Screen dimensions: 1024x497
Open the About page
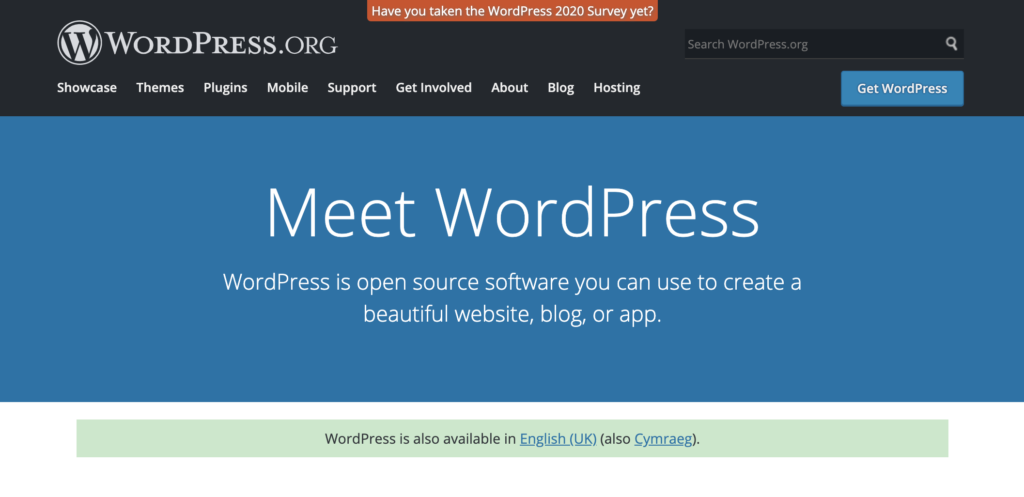pos(509,88)
